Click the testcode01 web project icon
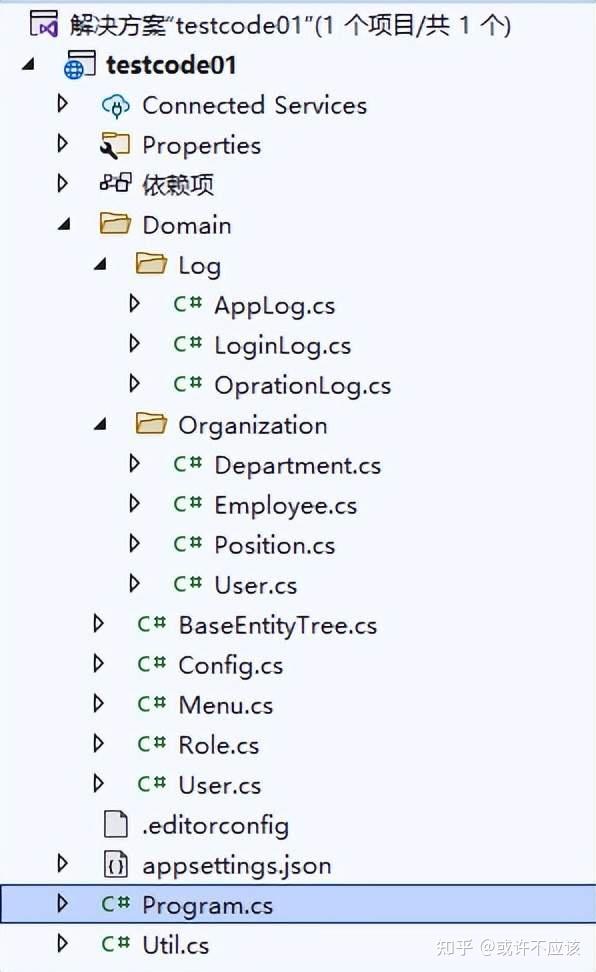The height and width of the screenshot is (972, 596). click(x=79, y=66)
